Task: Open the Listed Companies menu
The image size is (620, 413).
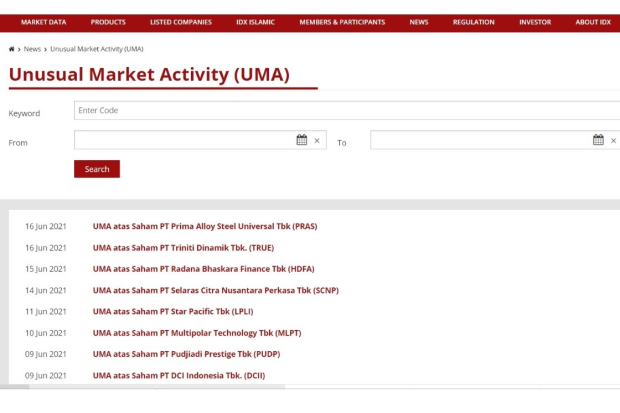Action: 181,23
